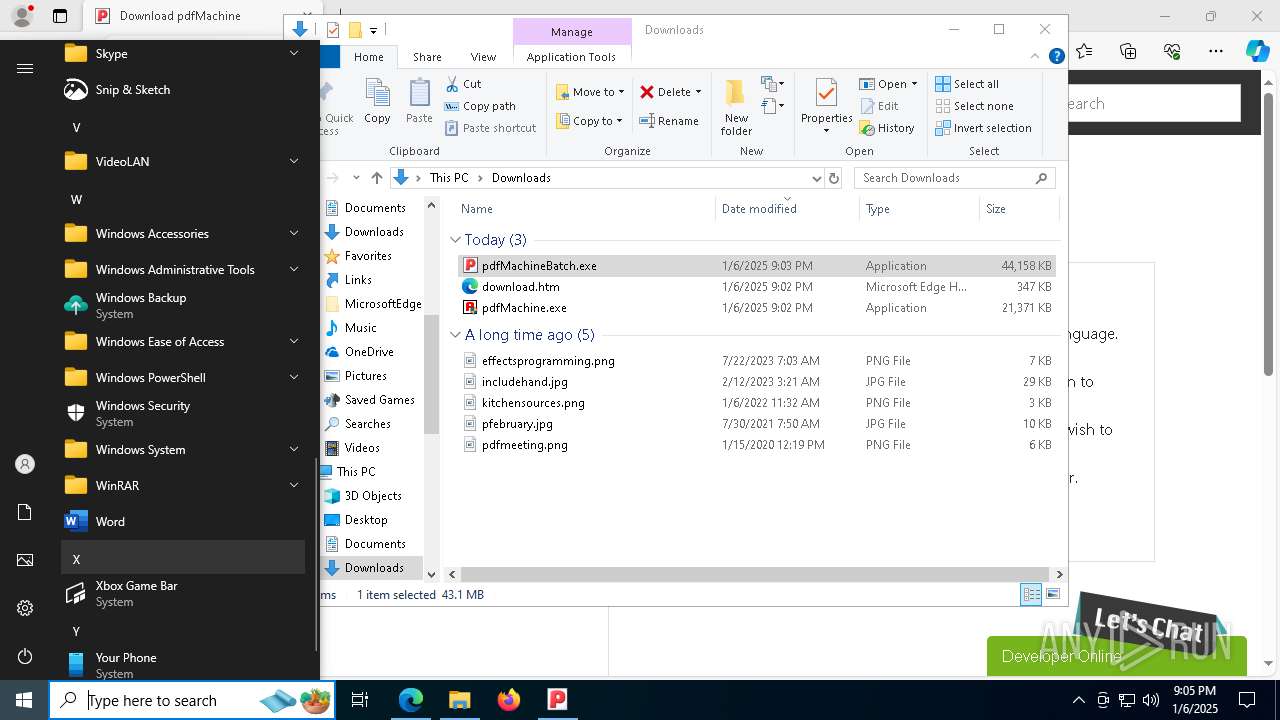Viewport: 1280px width, 720px height.
Task: Go up one folder level
Action: tap(376, 178)
